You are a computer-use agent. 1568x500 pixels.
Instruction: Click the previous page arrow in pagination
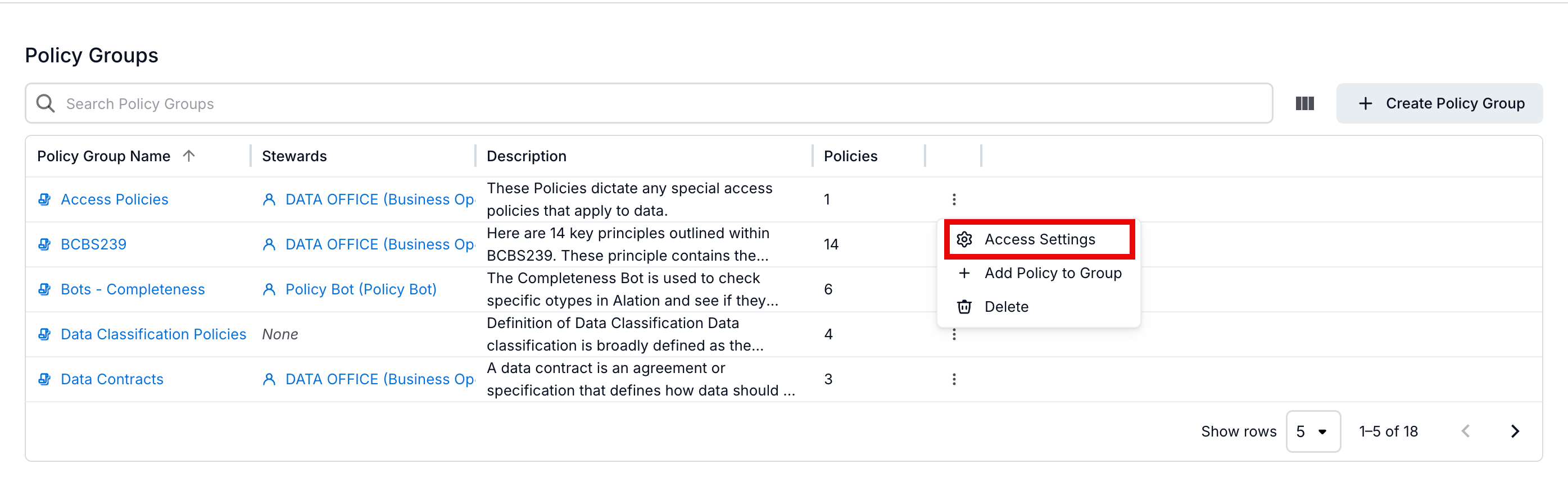pos(1466,431)
